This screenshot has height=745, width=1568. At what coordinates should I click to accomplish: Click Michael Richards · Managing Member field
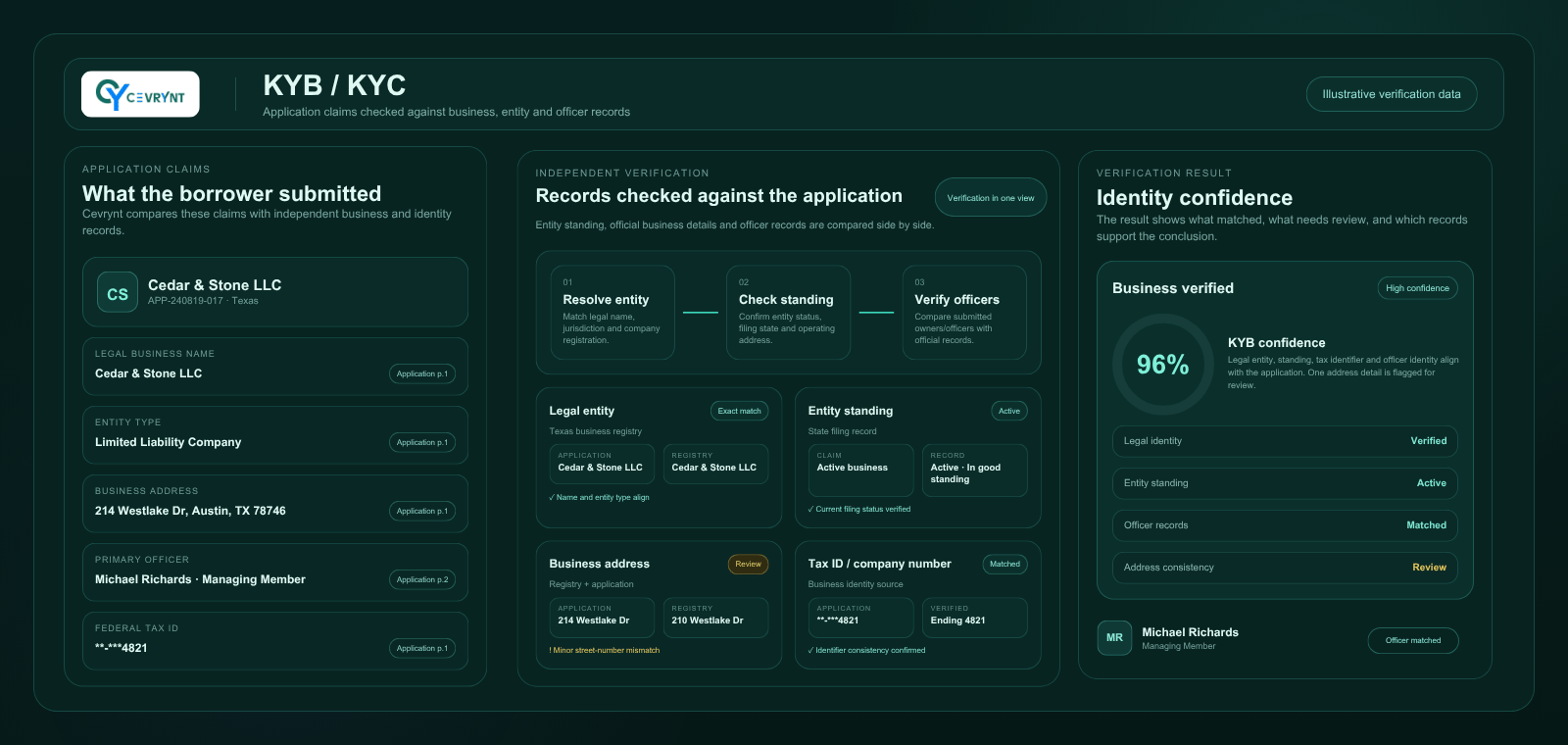click(x=275, y=572)
